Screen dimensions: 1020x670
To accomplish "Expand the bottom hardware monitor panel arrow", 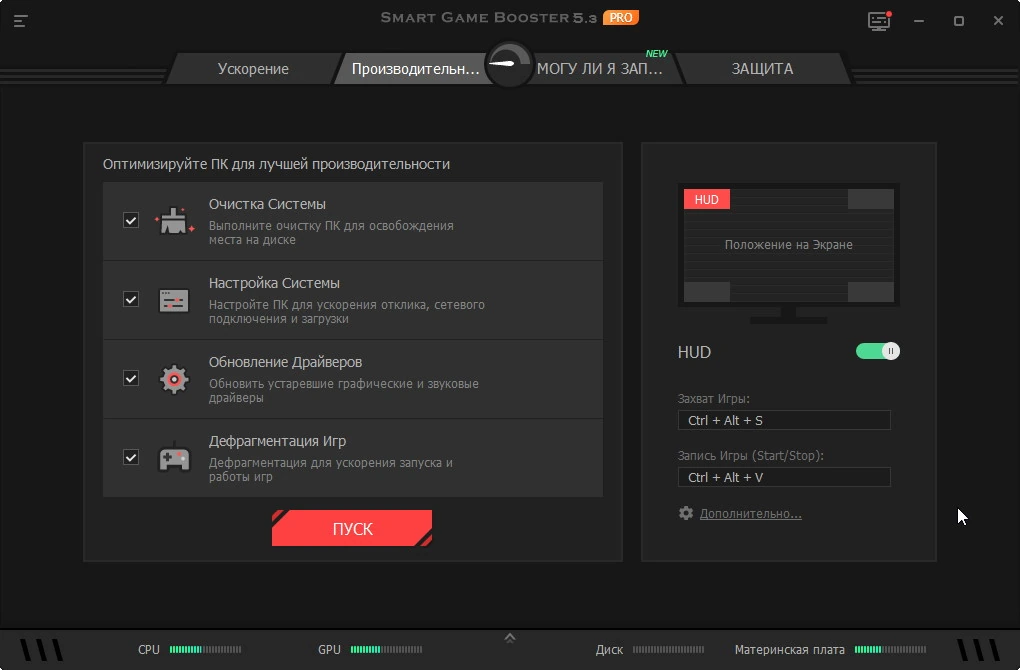I will (x=510, y=638).
